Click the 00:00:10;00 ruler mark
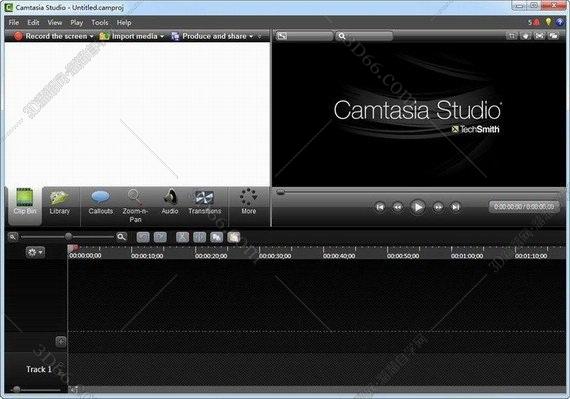570x399 pixels. tap(147, 256)
